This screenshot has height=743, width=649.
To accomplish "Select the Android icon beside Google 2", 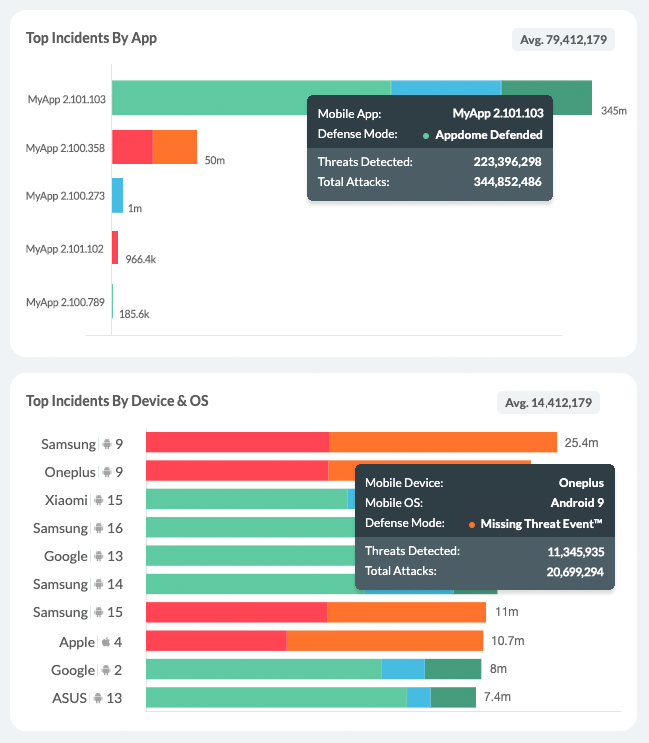I will [x=107, y=670].
